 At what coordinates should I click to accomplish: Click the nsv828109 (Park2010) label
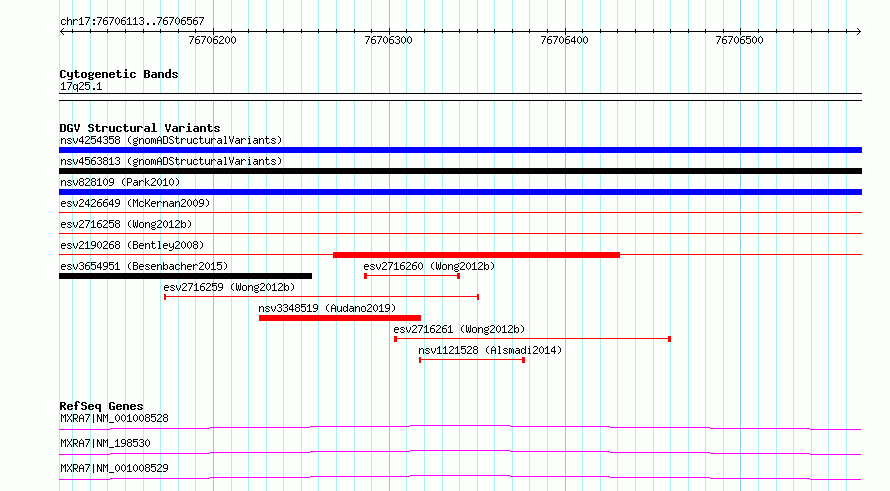120,182
